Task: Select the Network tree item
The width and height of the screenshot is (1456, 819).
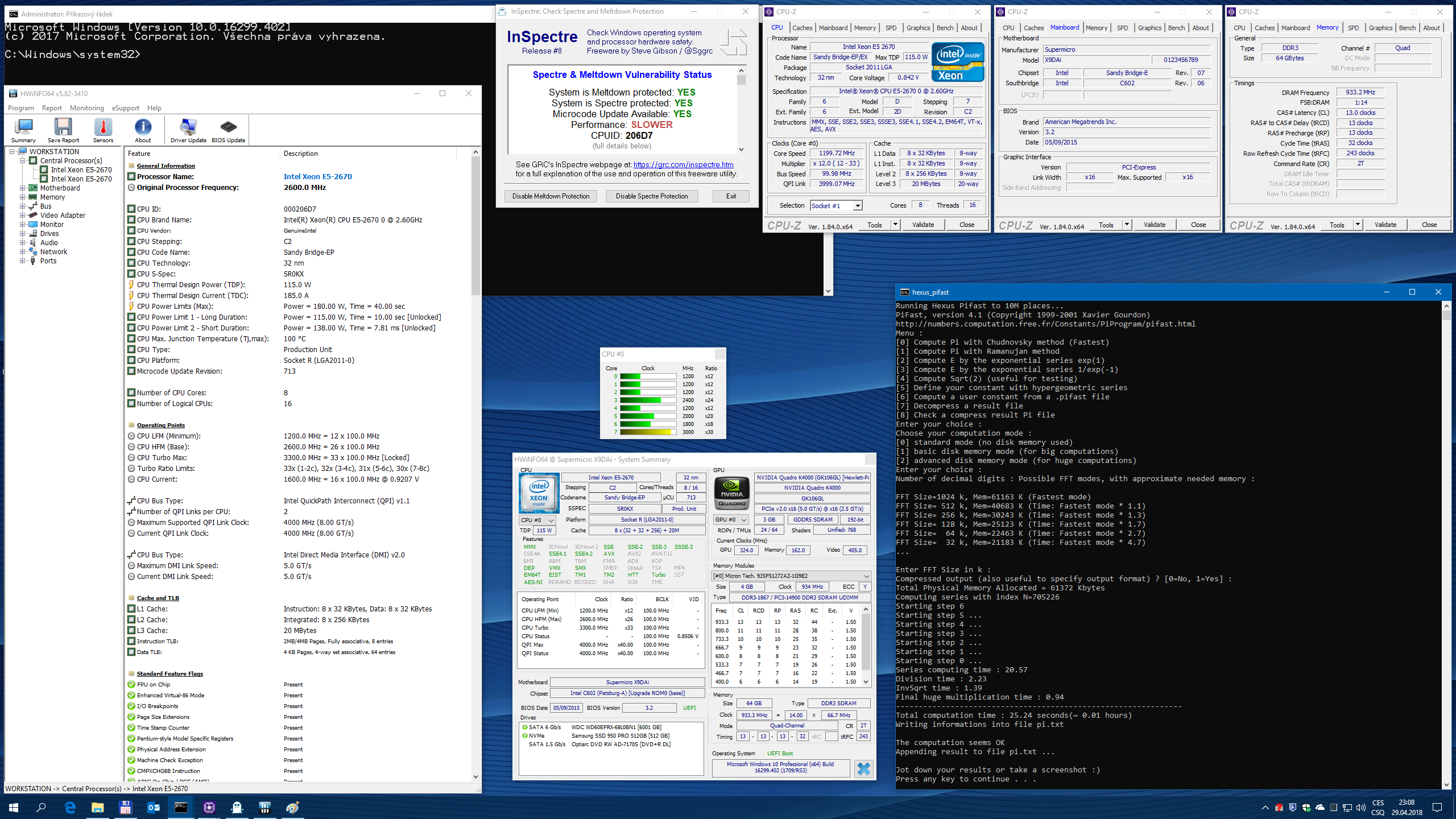Action: click(x=53, y=252)
